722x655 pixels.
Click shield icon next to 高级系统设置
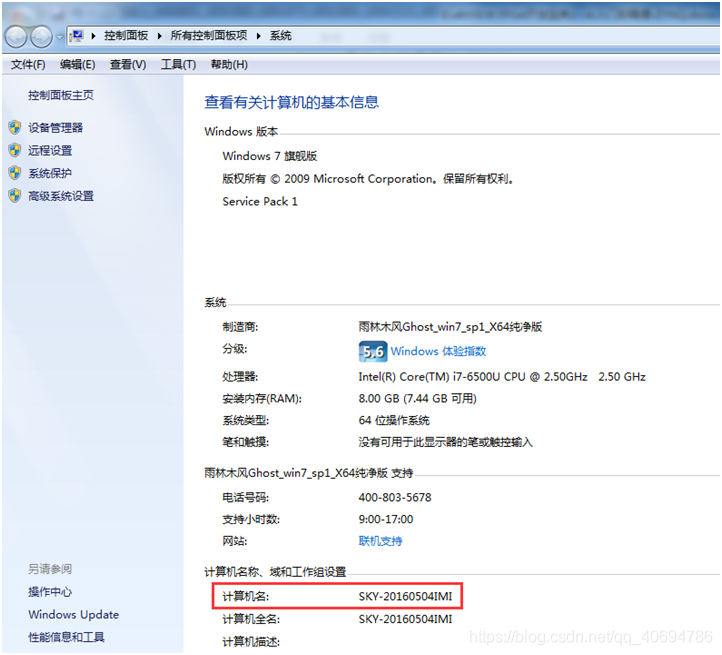15,195
